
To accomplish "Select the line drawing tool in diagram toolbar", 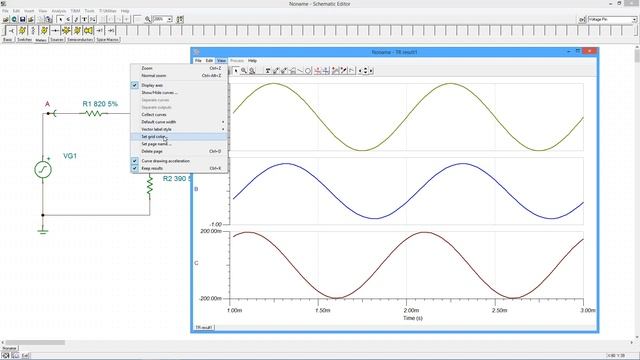I will [x=300, y=71].
